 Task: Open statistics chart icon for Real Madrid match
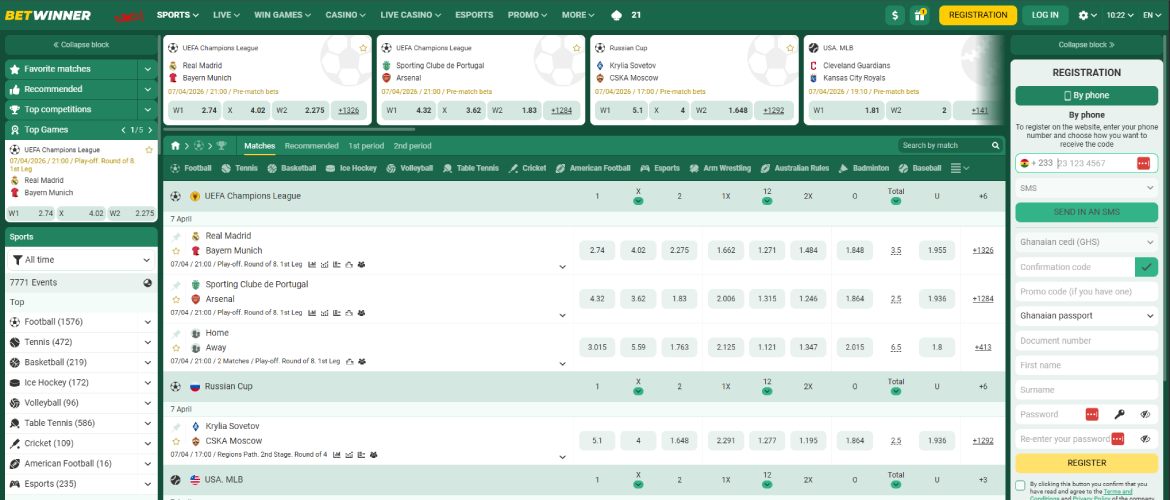point(312,264)
